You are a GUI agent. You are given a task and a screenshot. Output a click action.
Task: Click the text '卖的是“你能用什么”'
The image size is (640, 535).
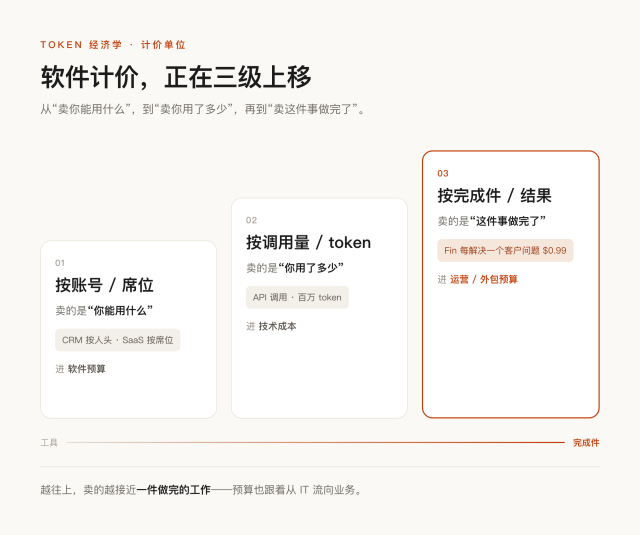coord(104,311)
